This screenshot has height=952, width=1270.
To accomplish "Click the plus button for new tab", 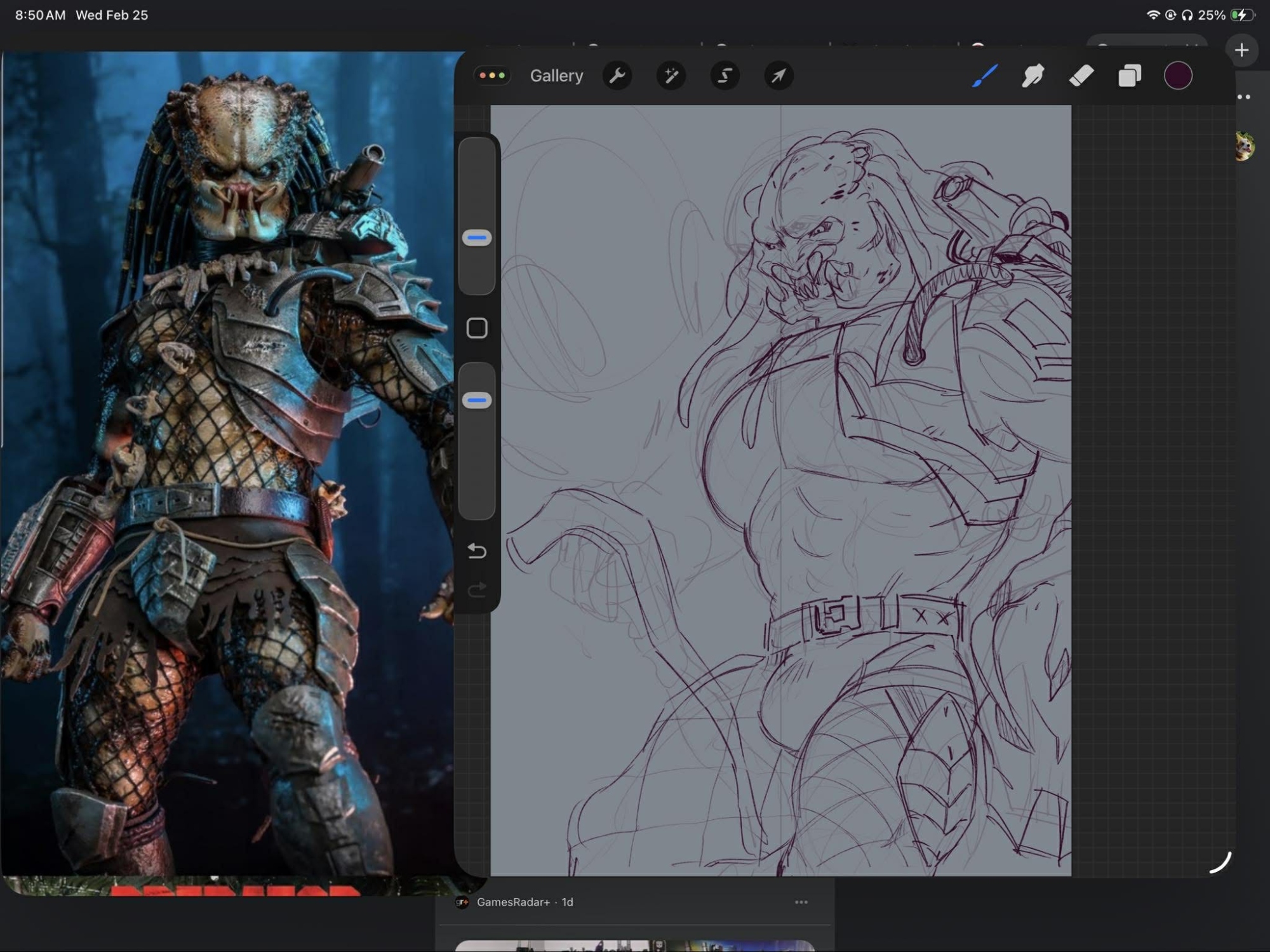I will click(x=1241, y=50).
